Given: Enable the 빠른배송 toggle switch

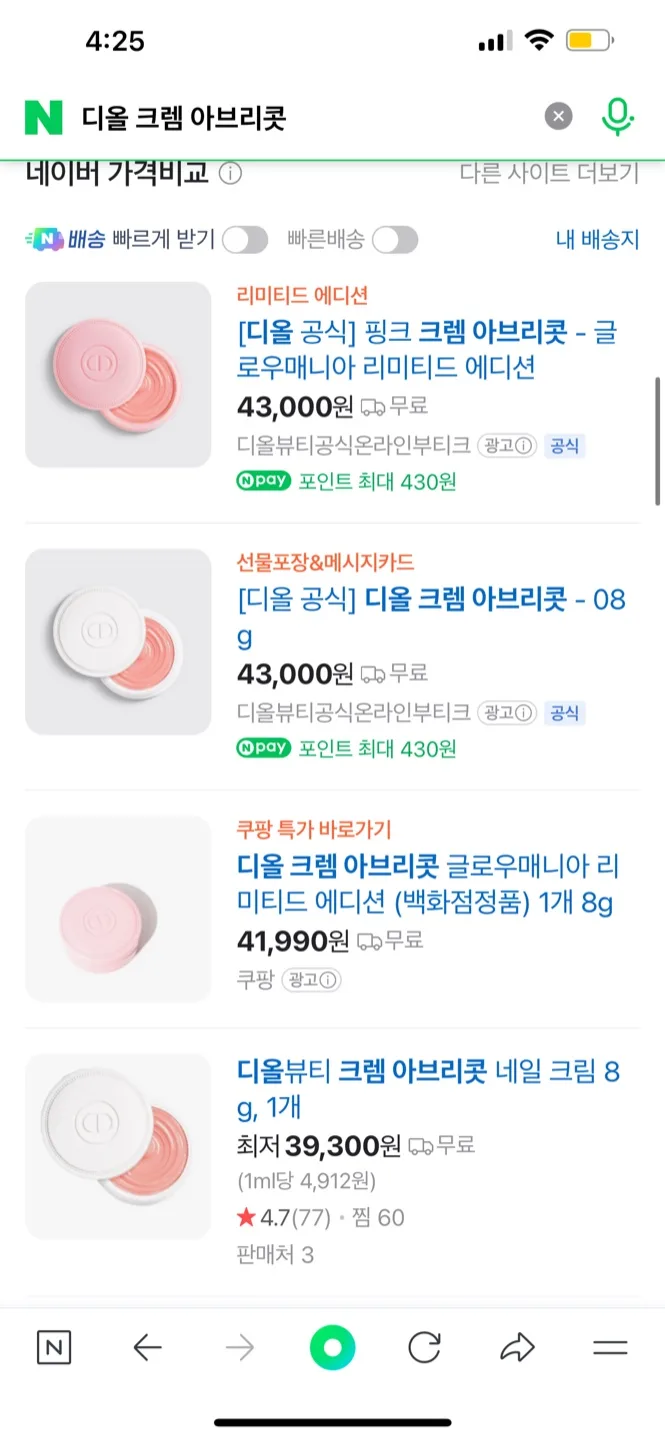Looking at the screenshot, I should 394,240.
